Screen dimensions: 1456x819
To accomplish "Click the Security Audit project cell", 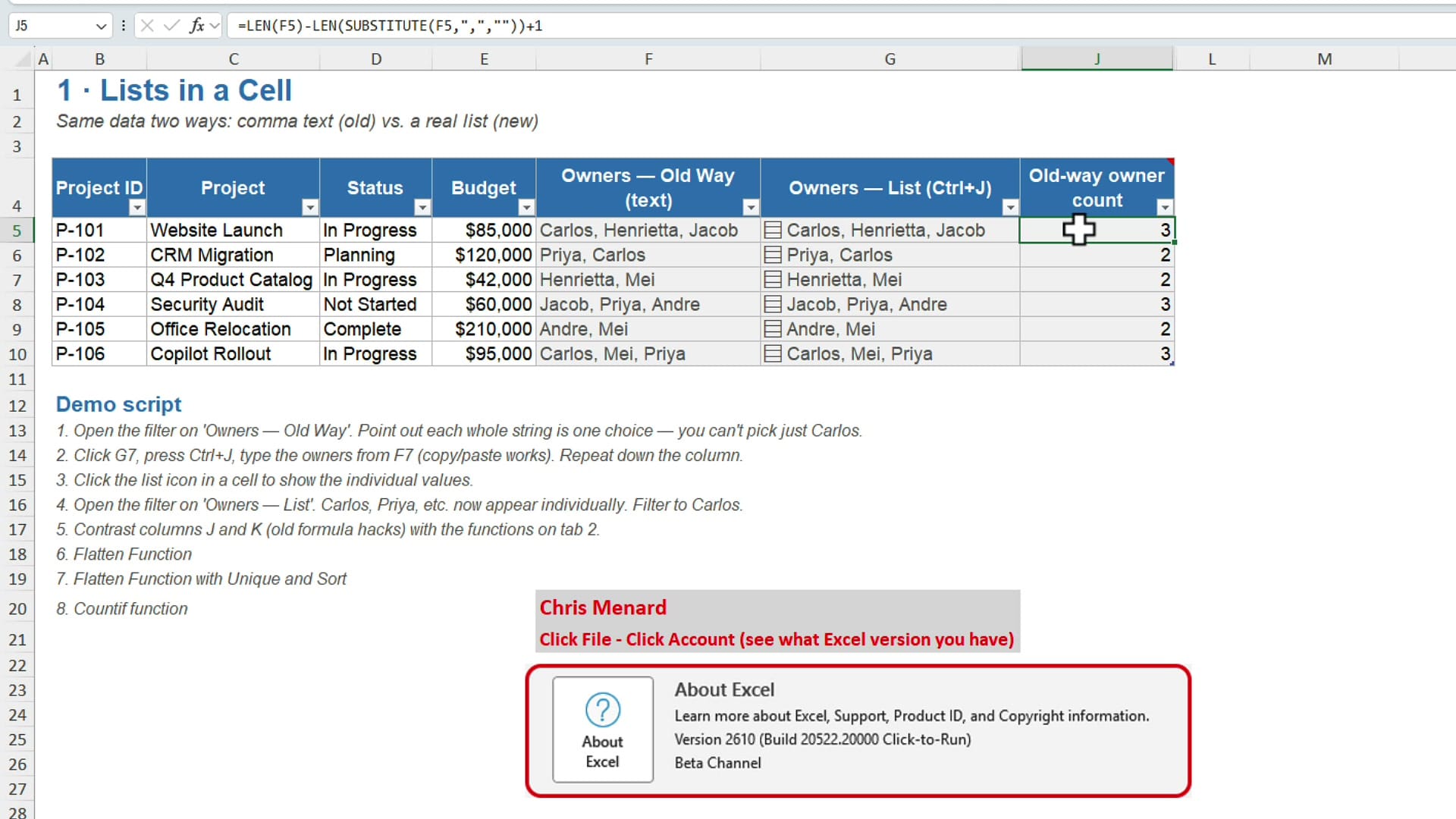I will pyautogui.click(x=233, y=305).
